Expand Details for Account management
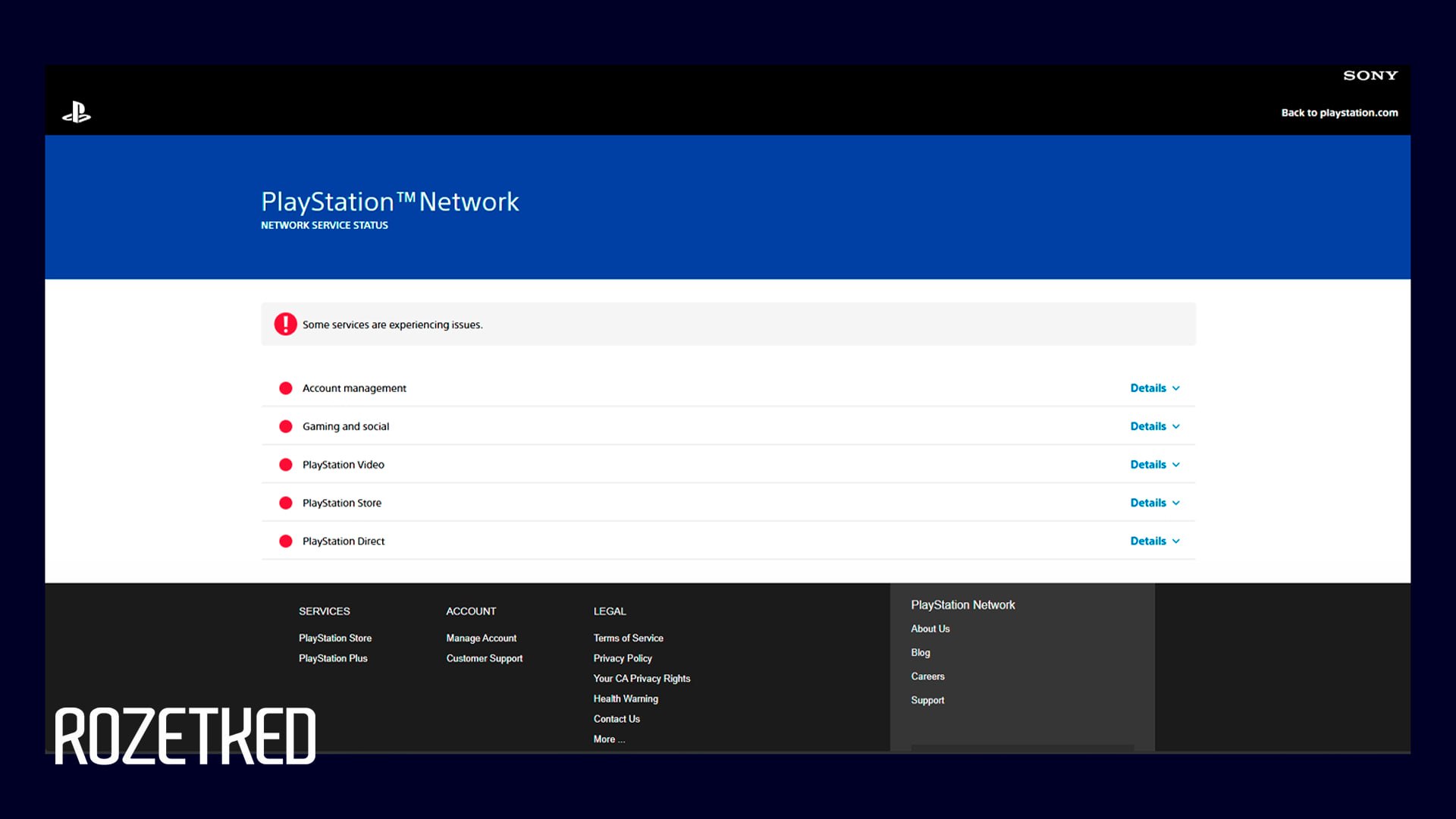This screenshot has width=1456, height=819. (1155, 388)
